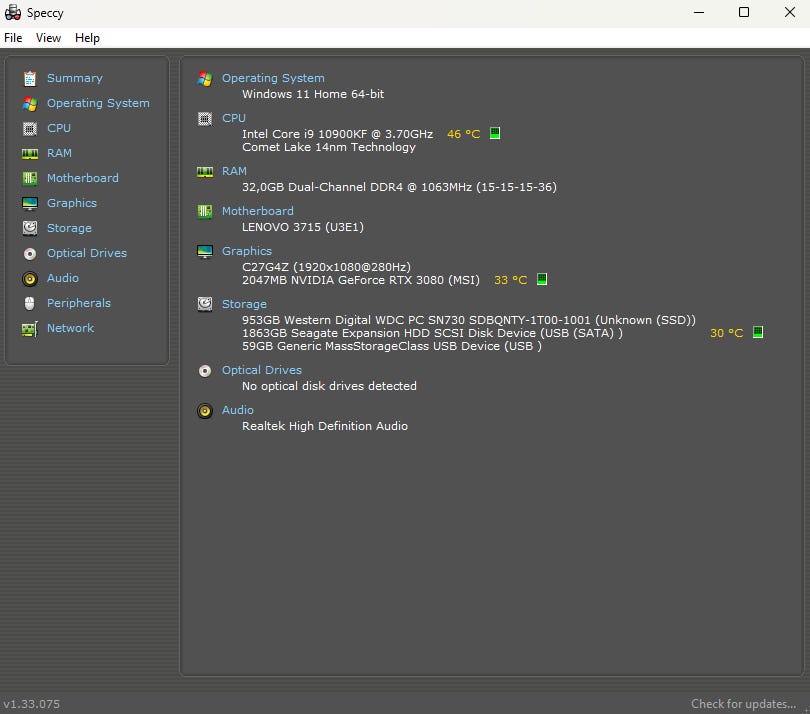Click the Speccy app icon in title bar
810x714 pixels.
(13, 12)
